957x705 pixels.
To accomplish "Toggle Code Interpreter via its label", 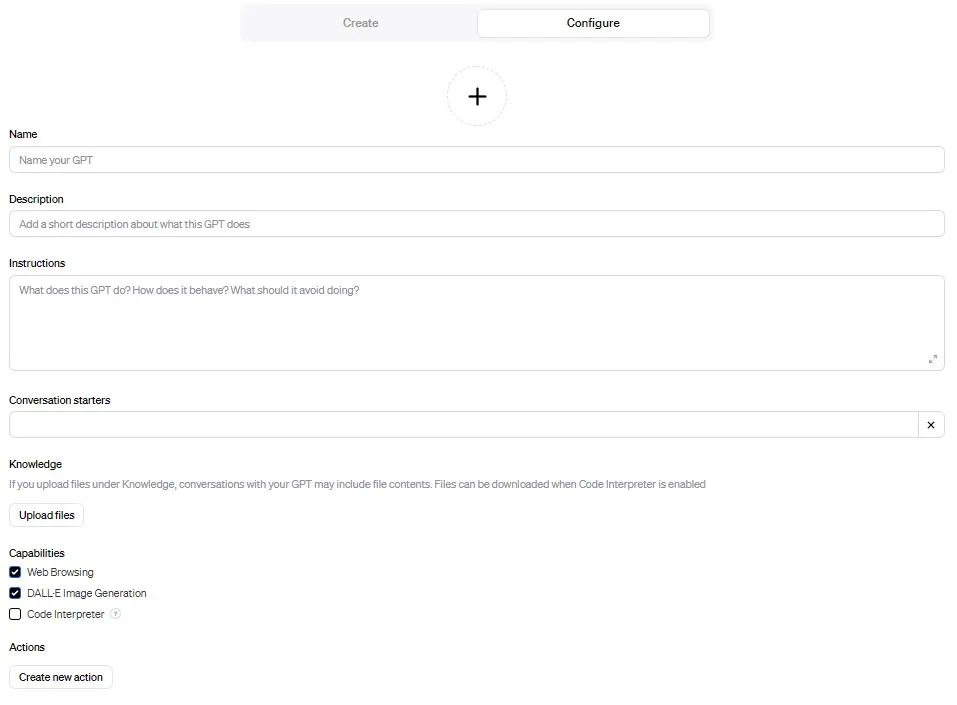I will (x=68, y=614).
